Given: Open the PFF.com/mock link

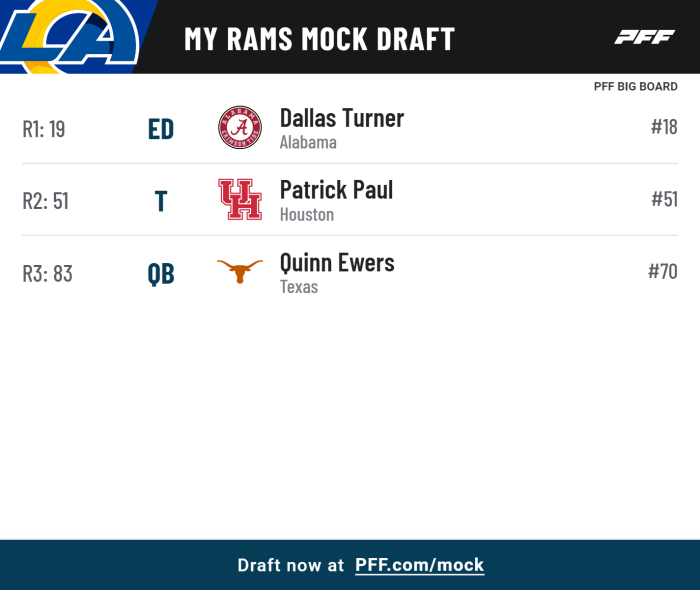Looking at the screenshot, I should click(x=420, y=565).
